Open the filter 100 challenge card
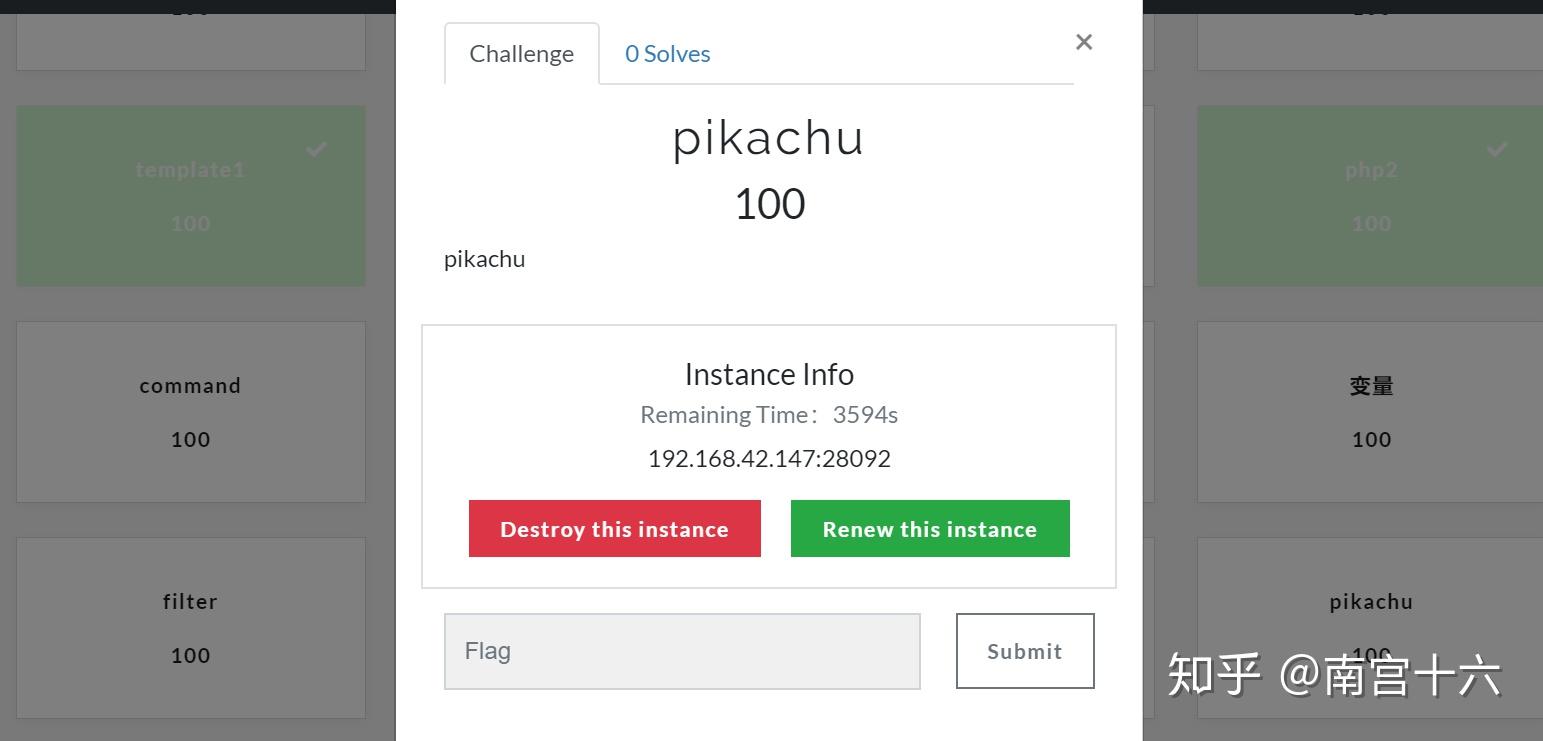The image size is (1543, 741). (x=190, y=627)
